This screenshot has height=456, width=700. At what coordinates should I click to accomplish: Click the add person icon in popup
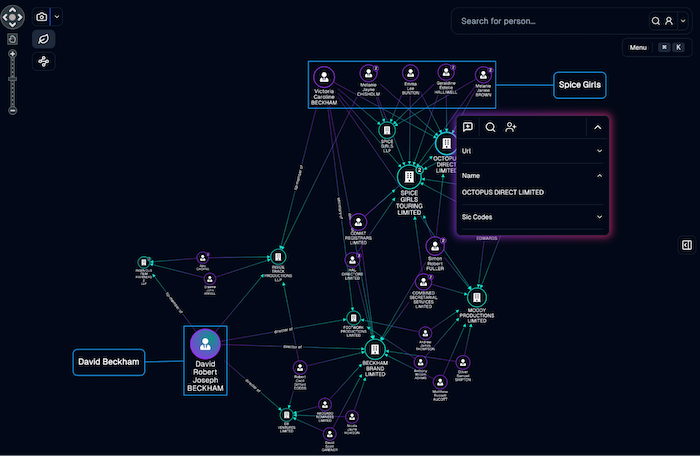[511, 127]
